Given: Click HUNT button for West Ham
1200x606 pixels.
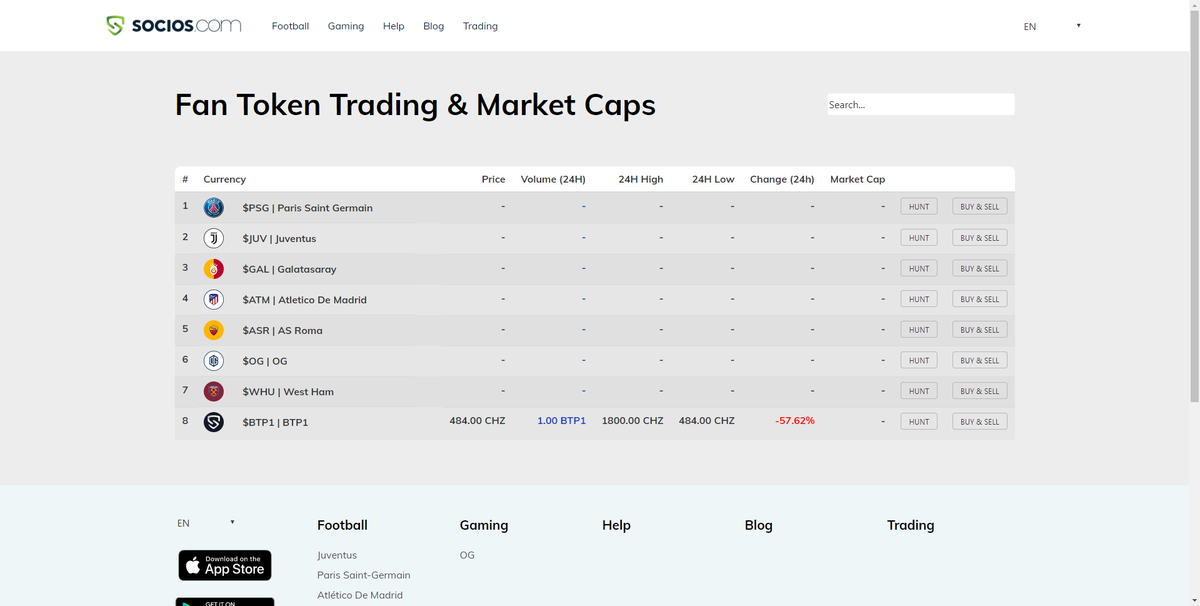Looking at the screenshot, I should click(x=919, y=391).
